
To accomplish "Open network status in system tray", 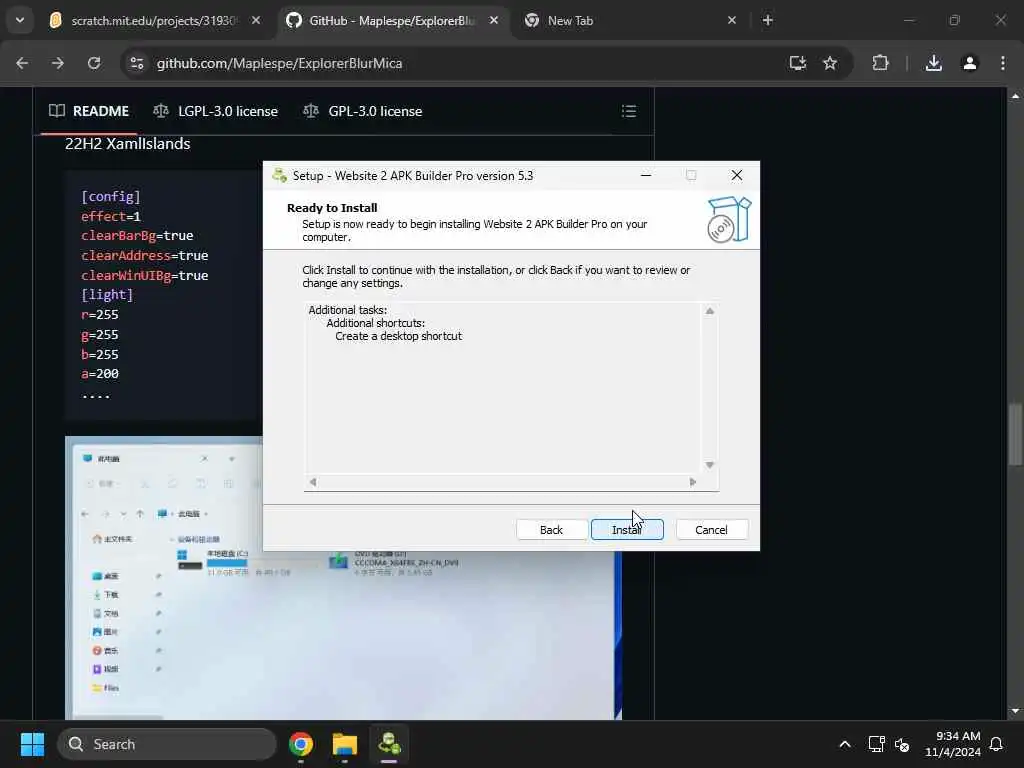I will 876,744.
